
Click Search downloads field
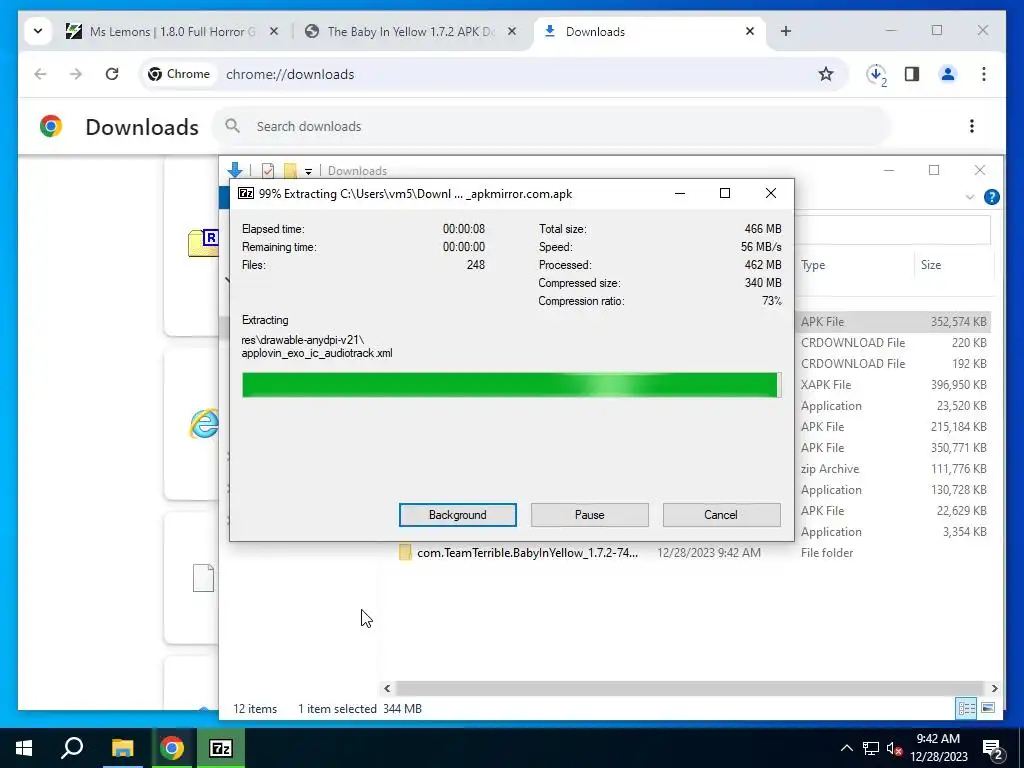pos(552,126)
